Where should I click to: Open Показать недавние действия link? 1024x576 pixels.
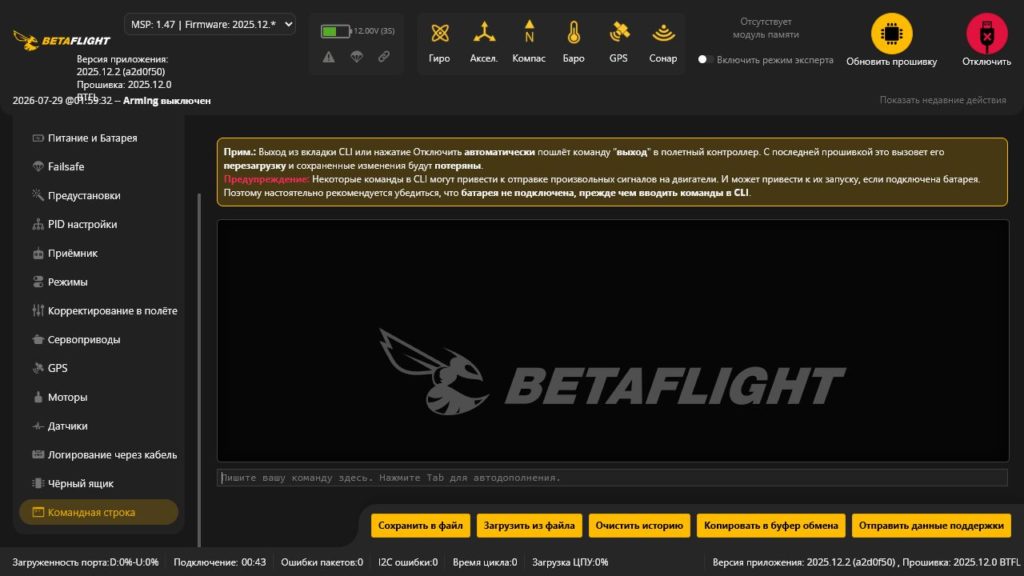tap(942, 100)
